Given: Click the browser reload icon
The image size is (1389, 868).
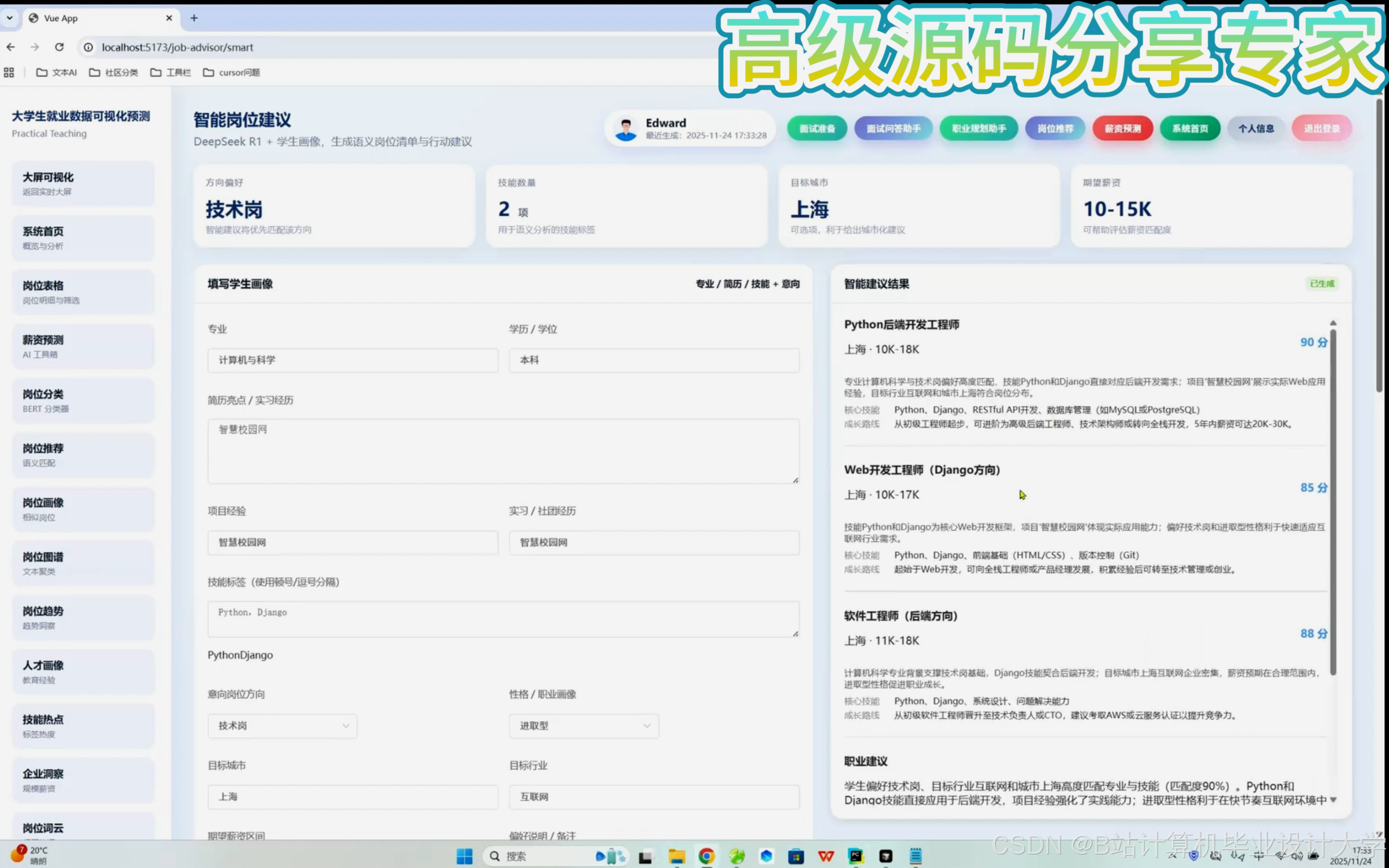Looking at the screenshot, I should (x=59, y=47).
